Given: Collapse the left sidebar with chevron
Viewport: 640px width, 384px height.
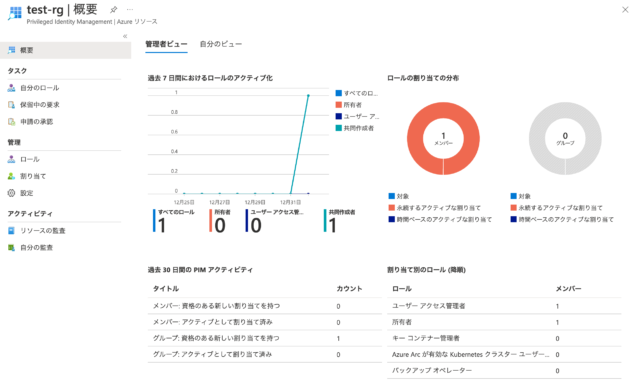Looking at the screenshot, I should pos(125,36).
